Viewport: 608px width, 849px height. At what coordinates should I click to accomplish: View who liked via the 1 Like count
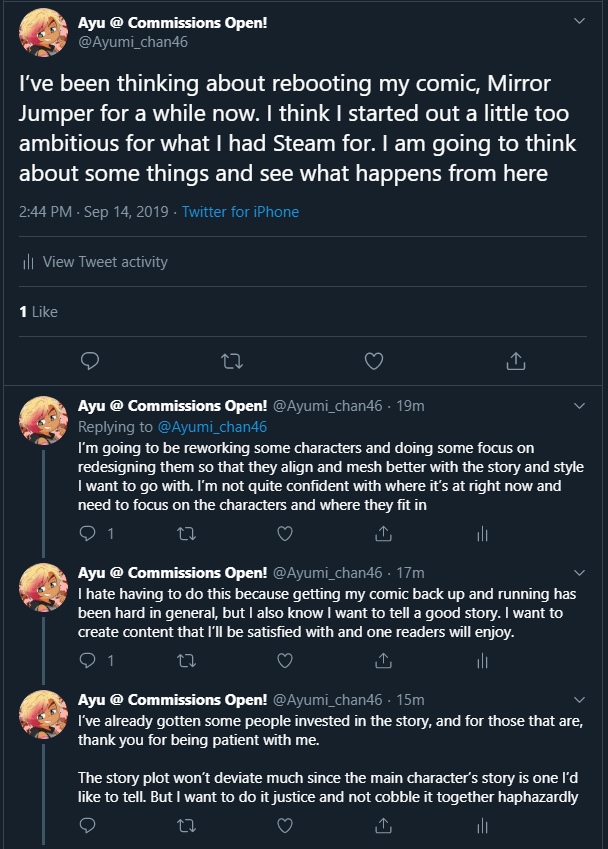[x=38, y=312]
